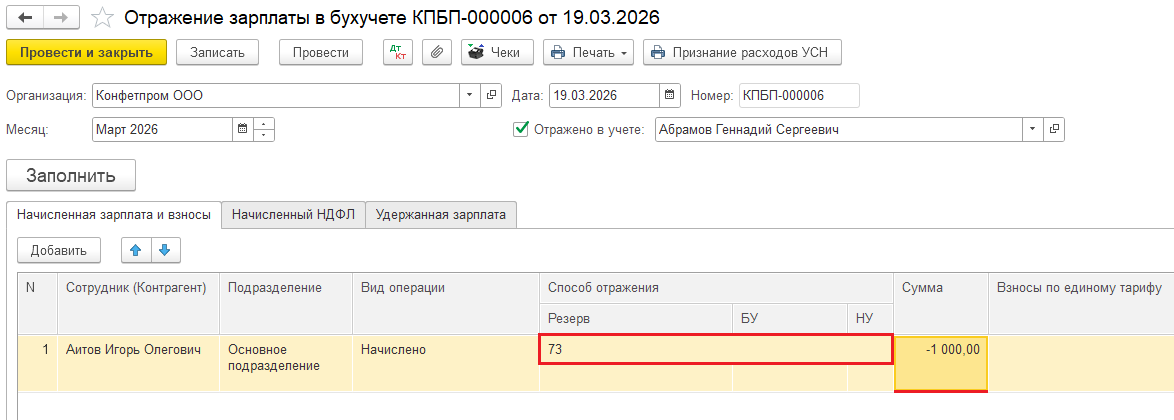Click Провести и закрыть
1174x420 pixels.
pyautogui.click(x=85, y=52)
